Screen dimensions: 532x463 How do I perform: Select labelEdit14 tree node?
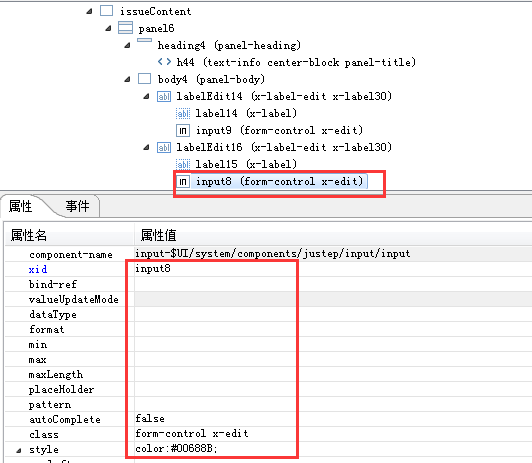click(x=284, y=96)
